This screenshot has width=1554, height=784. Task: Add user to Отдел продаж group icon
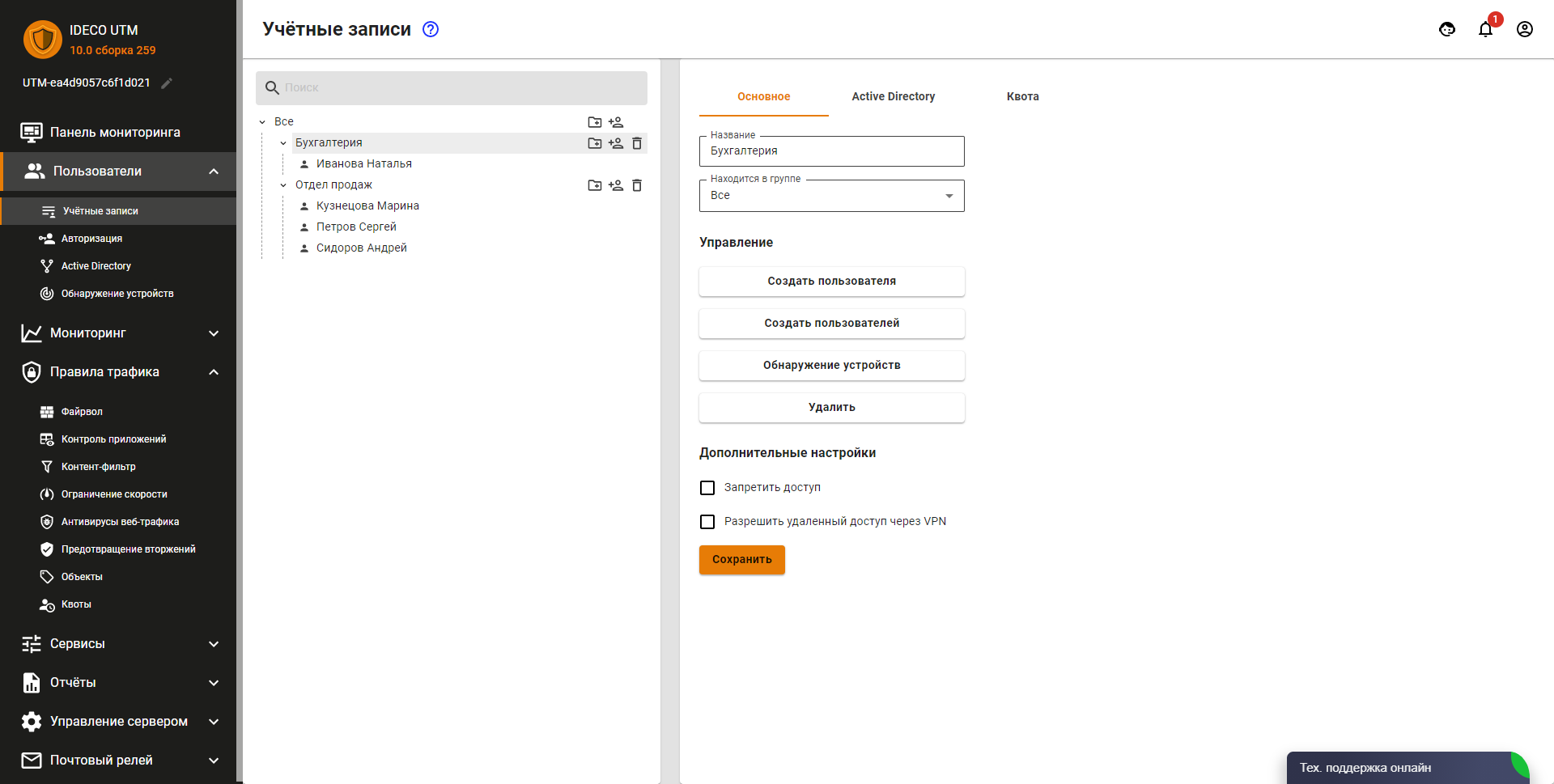616,185
